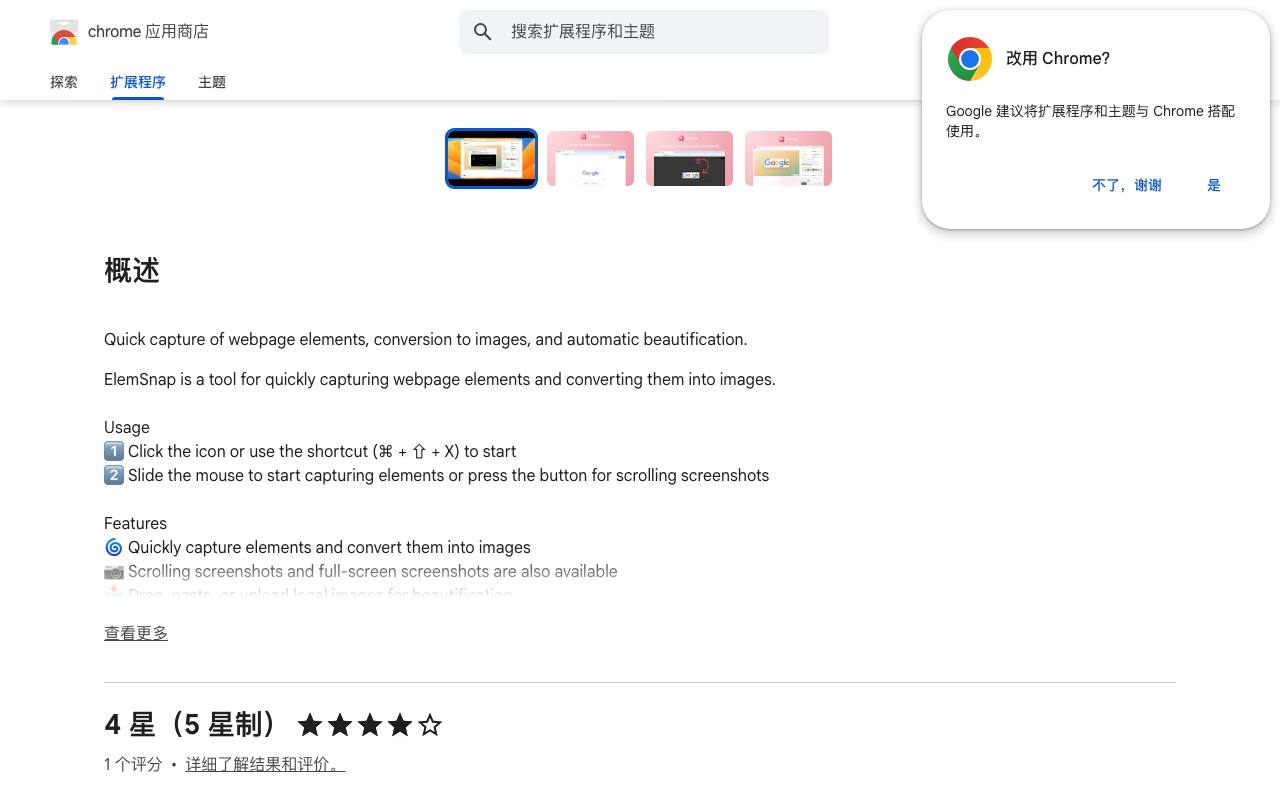The height and width of the screenshot is (800, 1280).
Task: Open 详细了解结果和评价 link
Action: tap(265, 764)
